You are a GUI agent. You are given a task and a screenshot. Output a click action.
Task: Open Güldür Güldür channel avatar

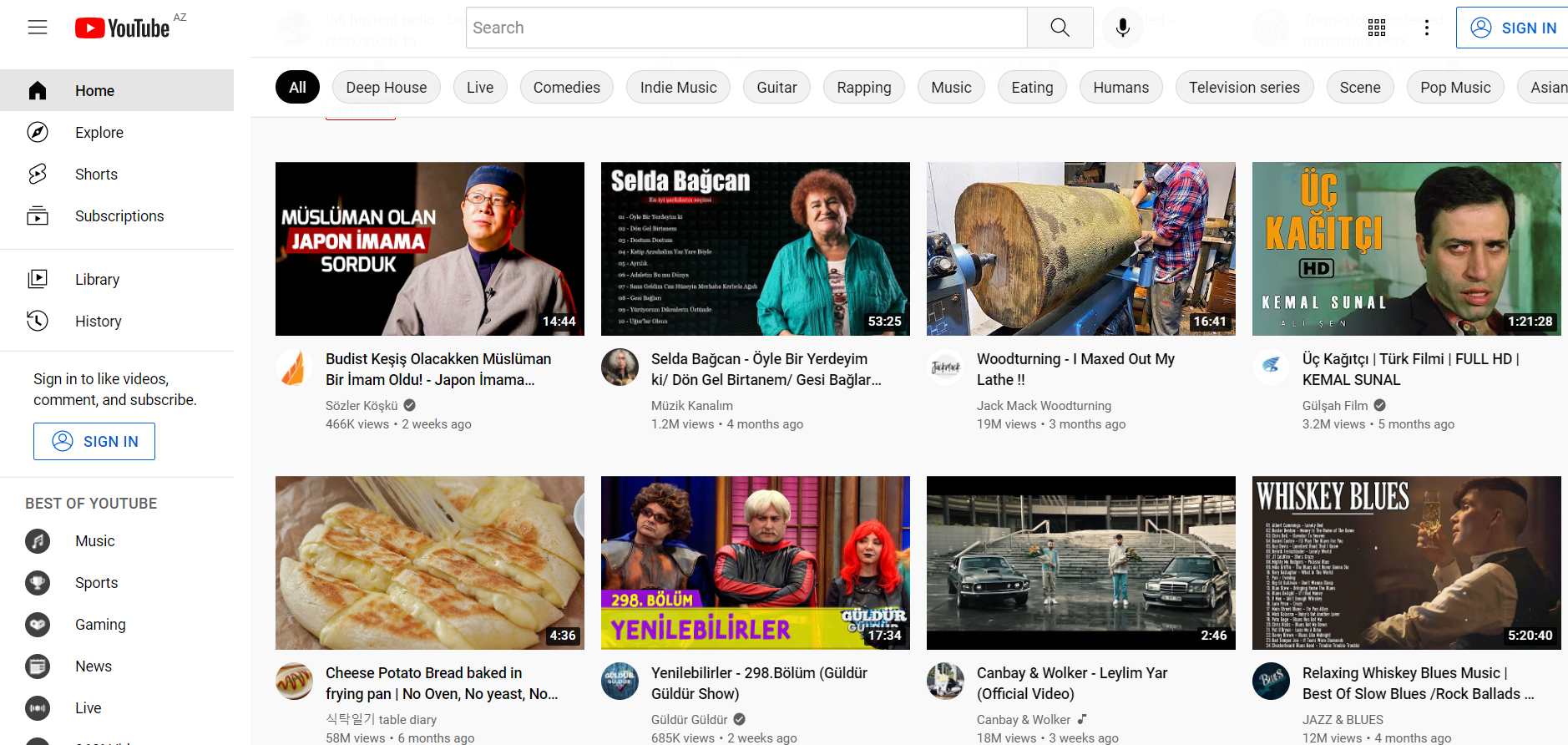pyautogui.click(x=620, y=682)
